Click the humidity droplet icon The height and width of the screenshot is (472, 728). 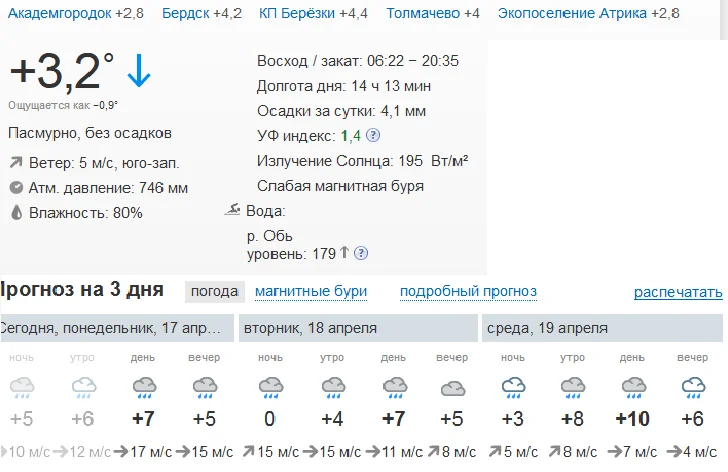click(x=16, y=212)
